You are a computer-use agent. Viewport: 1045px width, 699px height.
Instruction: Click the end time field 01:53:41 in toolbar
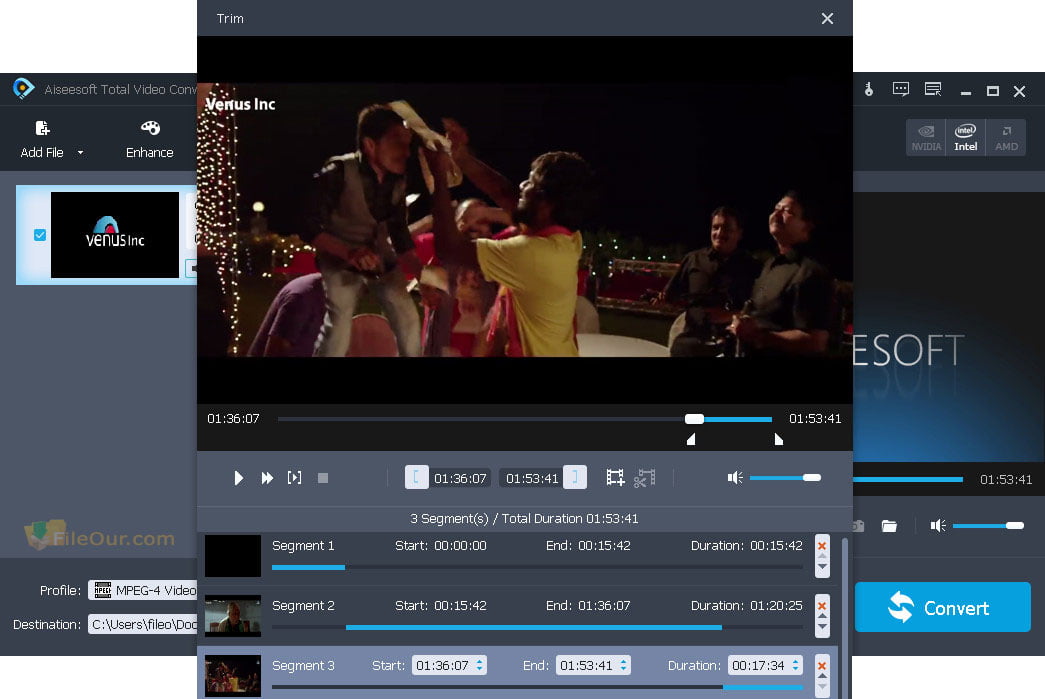(532, 478)
